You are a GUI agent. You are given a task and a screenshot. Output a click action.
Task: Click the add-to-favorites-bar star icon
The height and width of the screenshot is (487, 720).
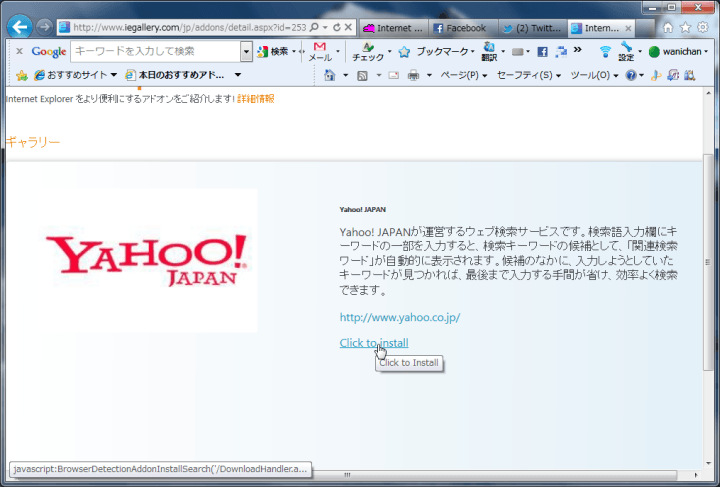click(x=21, y=75)
